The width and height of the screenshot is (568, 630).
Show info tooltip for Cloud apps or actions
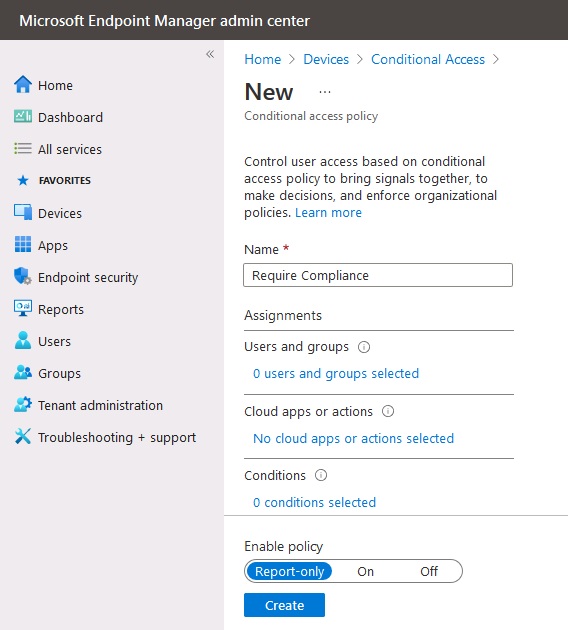388,411
